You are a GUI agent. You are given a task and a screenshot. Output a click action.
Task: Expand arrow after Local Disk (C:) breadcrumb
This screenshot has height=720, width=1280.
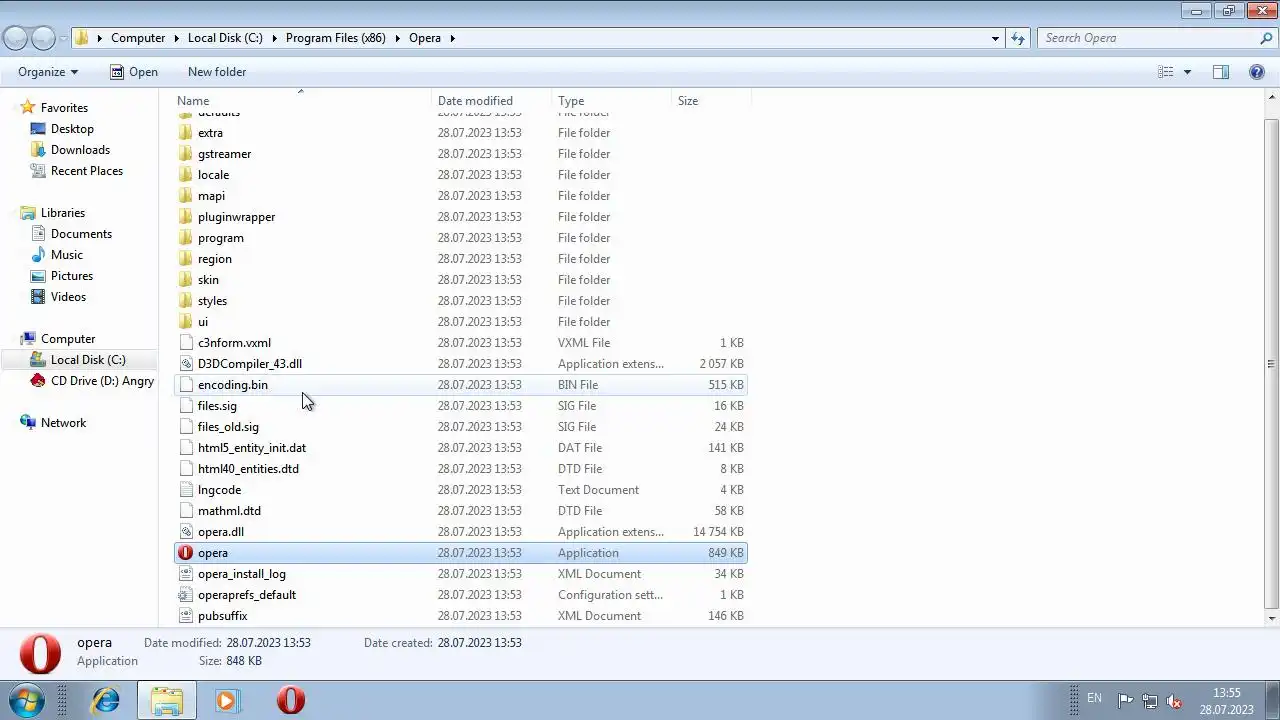(x=274, y=38)
